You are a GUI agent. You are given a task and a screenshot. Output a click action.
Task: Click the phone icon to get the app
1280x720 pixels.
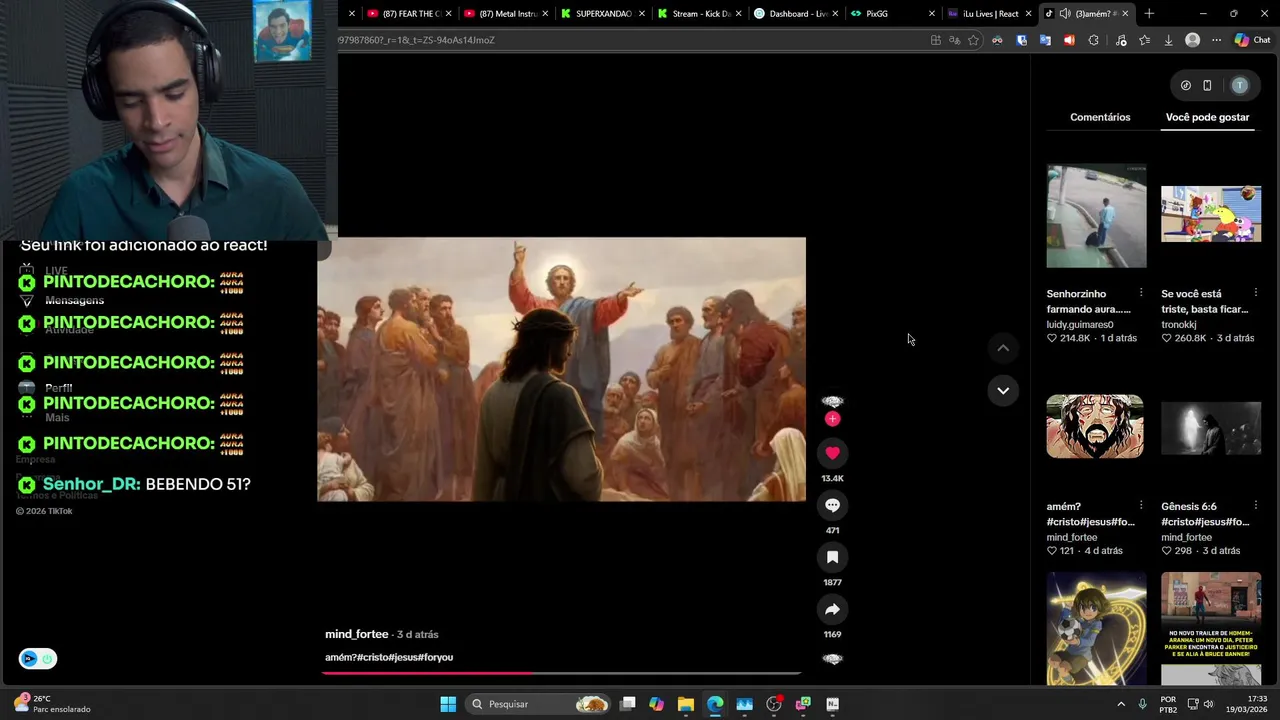coord(1207,86)
